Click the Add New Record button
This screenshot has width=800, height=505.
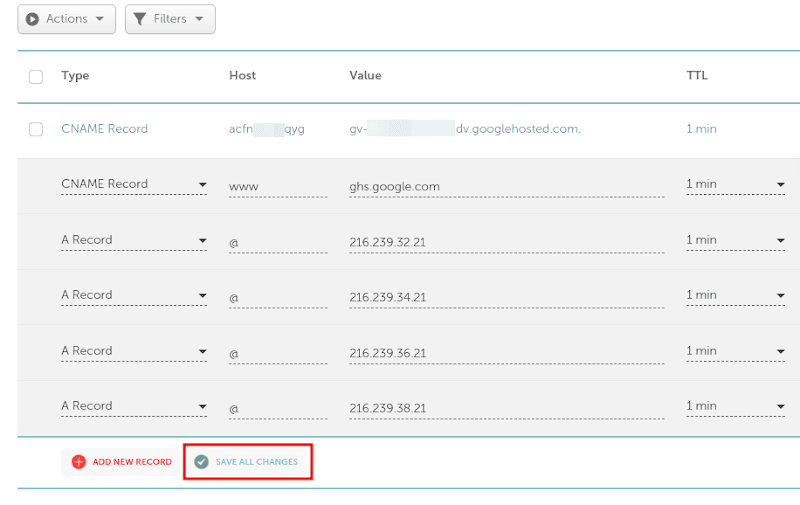(121, 462)
